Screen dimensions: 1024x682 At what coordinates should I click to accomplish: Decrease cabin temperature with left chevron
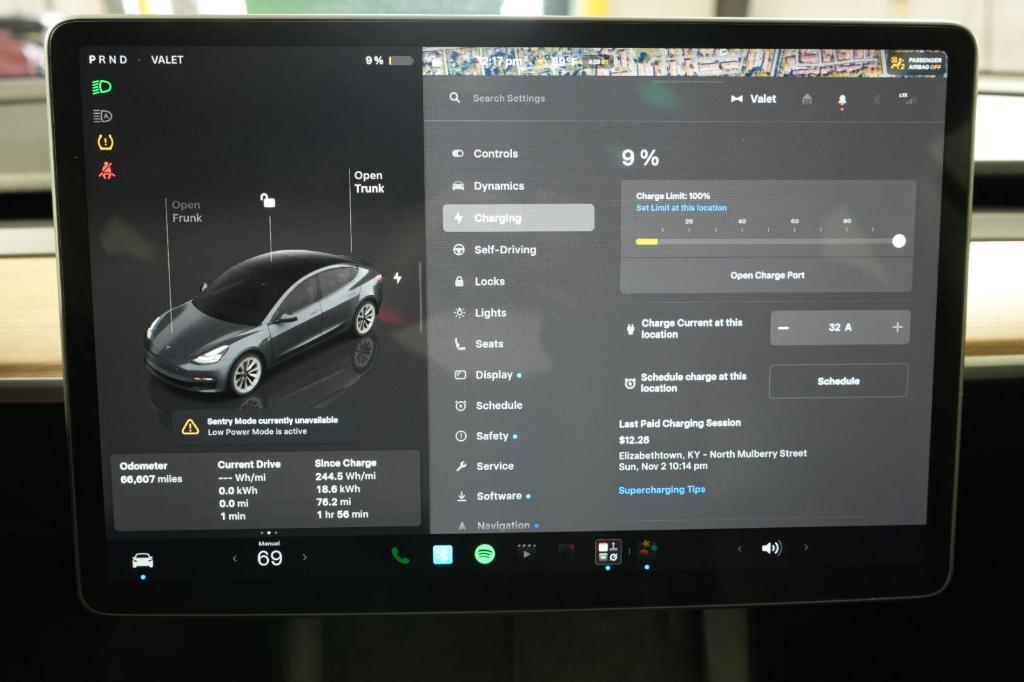click(235, 558)
